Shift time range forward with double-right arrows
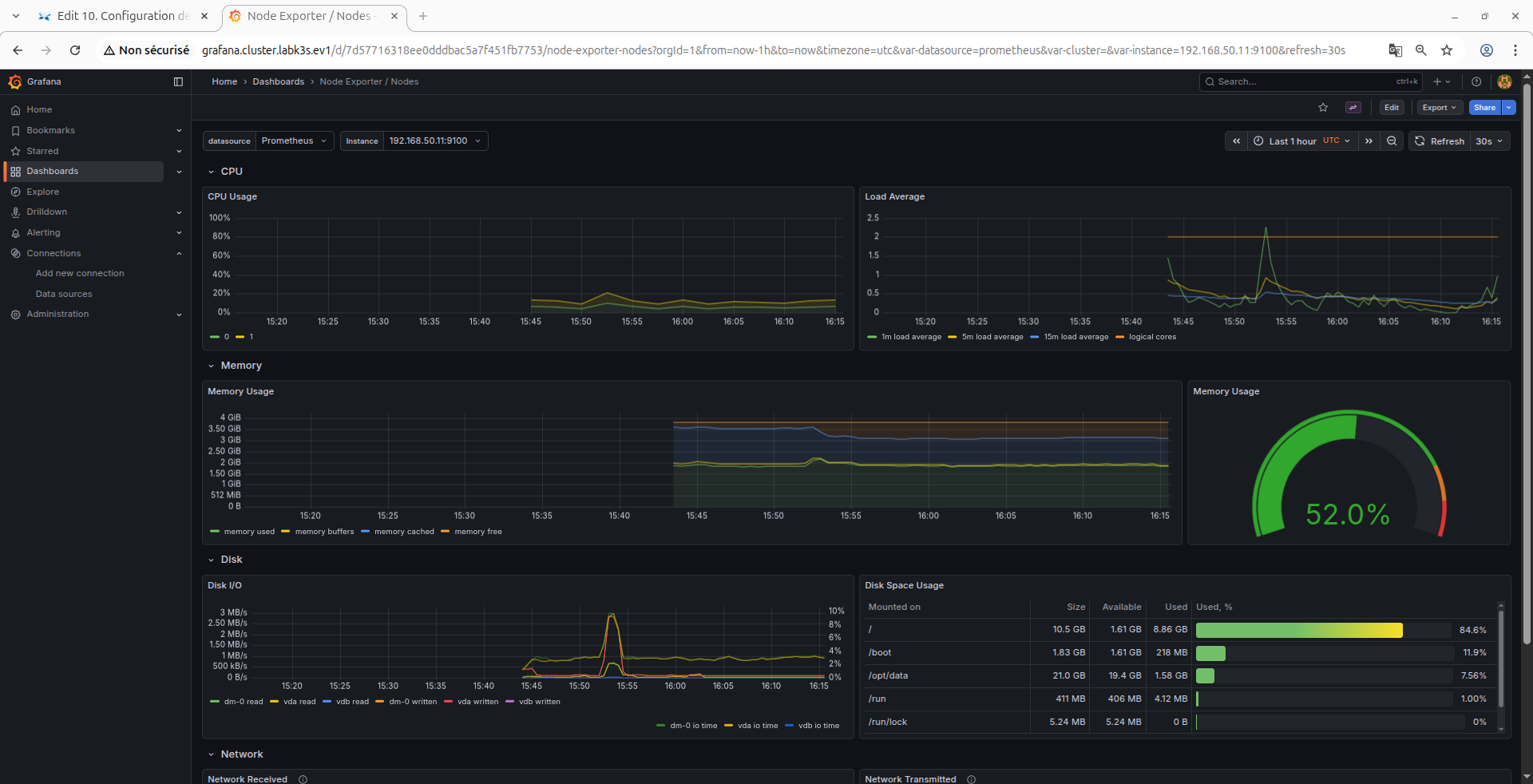 [1369, 141]
